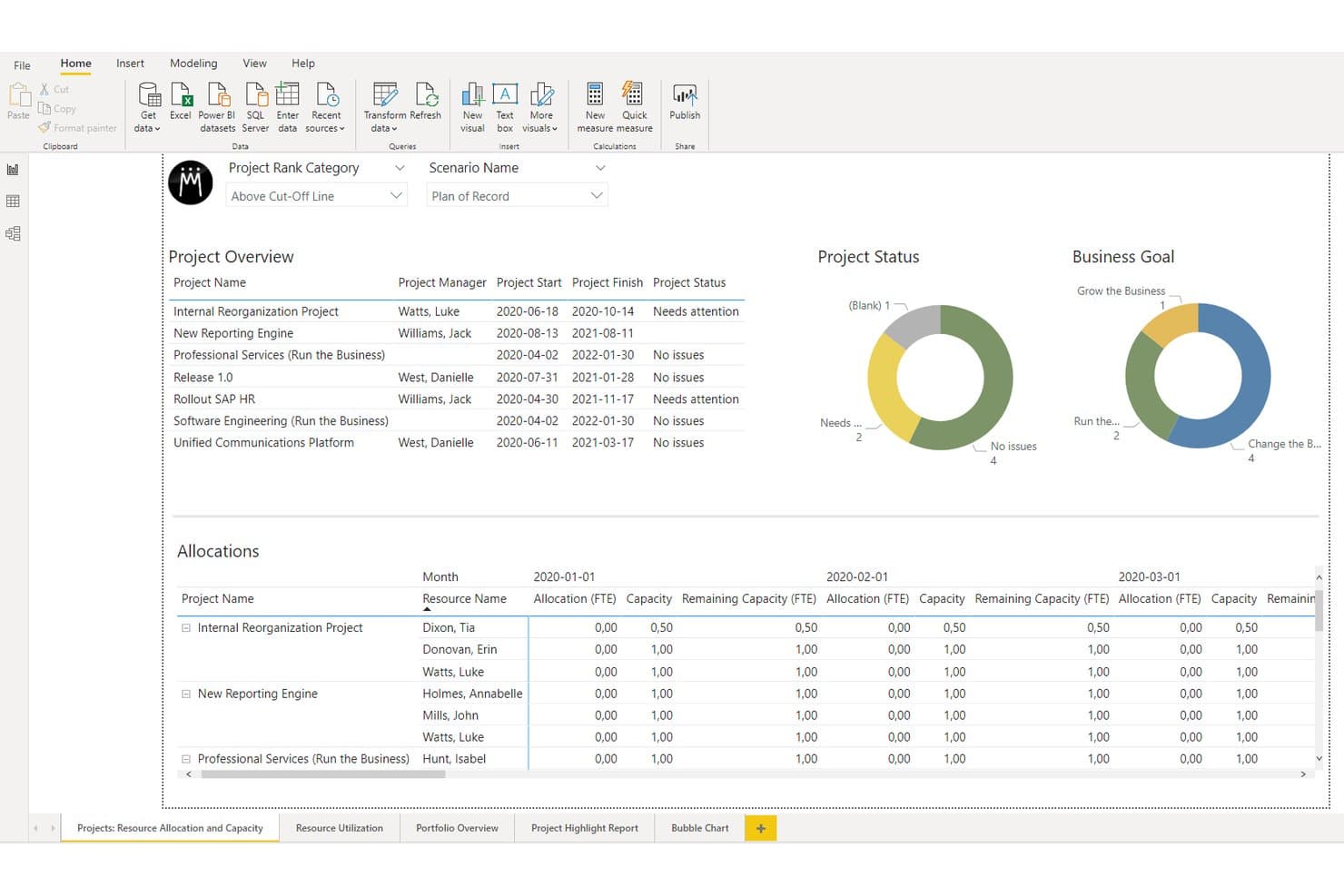Collapse Internal Reorganization Project row
Image resolution: width=1344 pixels, height=896 pixels.
186,627
